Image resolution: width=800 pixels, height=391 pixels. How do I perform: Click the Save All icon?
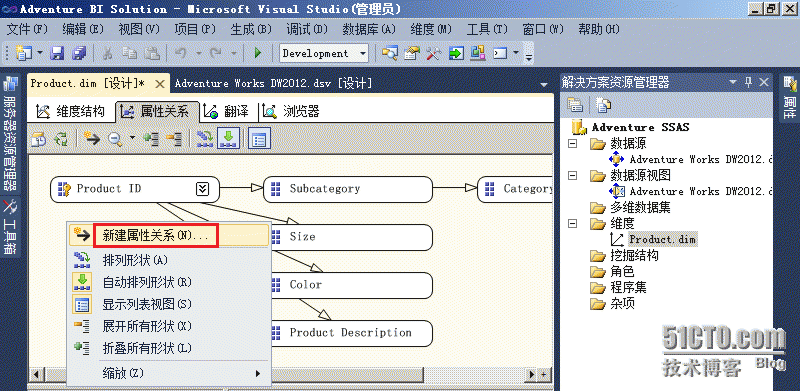pyautogui.click(x=79, y=53)
